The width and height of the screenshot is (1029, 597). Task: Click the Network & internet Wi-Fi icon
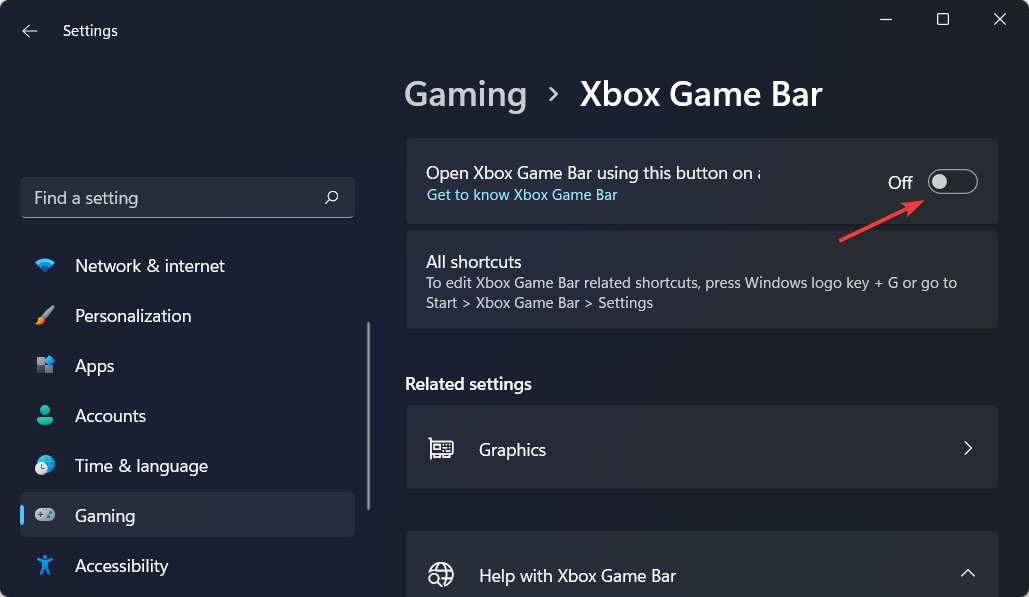coord(45,265)
